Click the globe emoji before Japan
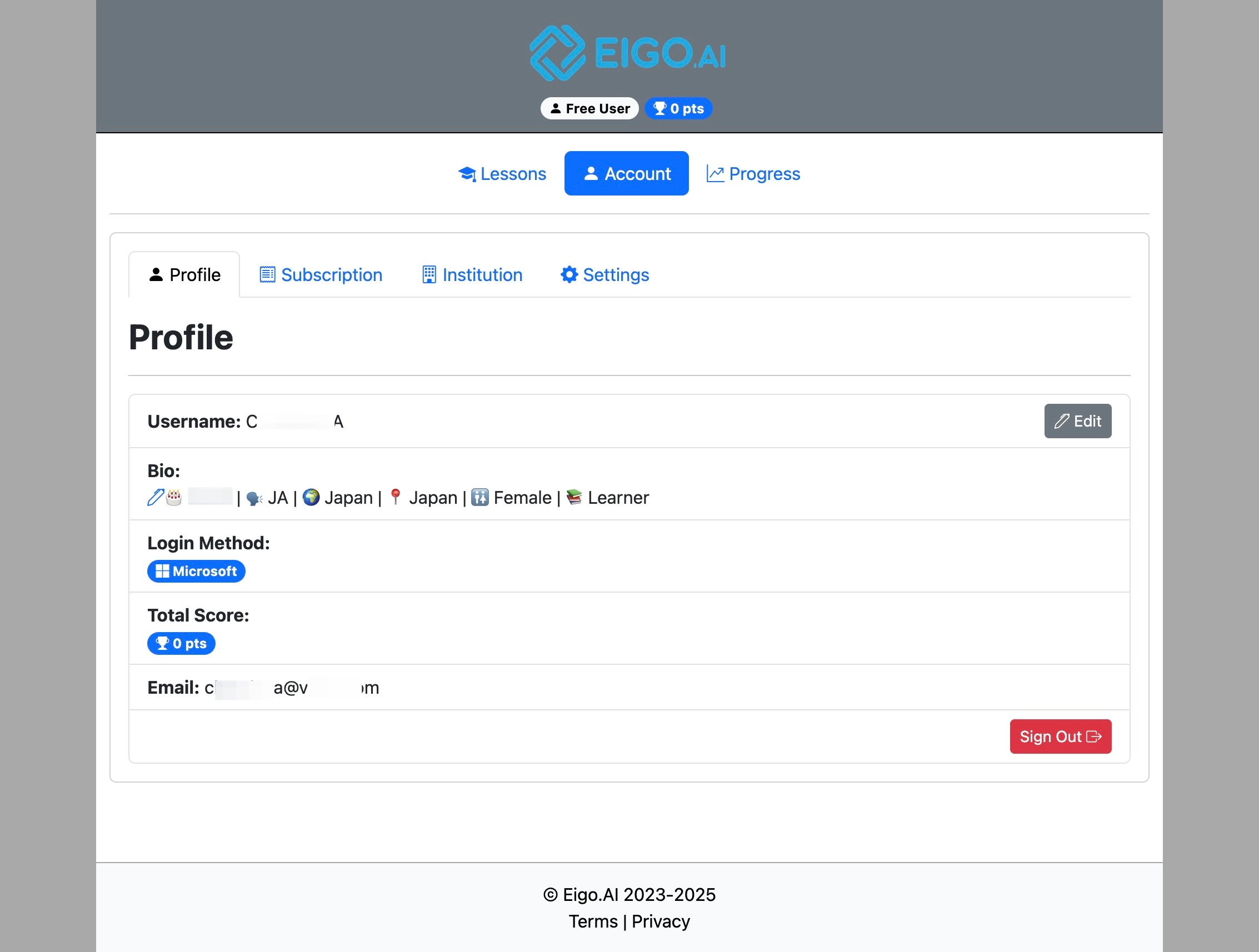1259x952 pixels. coord(311,497)
